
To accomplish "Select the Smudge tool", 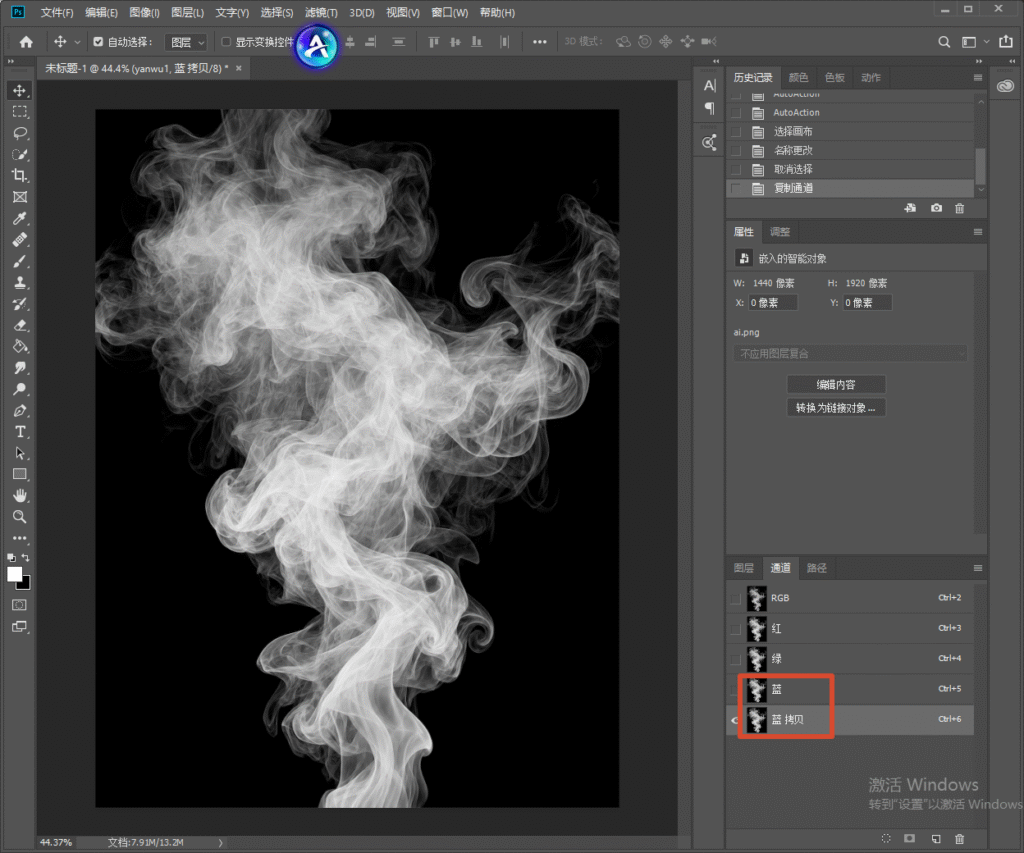I will click(20, 368).
